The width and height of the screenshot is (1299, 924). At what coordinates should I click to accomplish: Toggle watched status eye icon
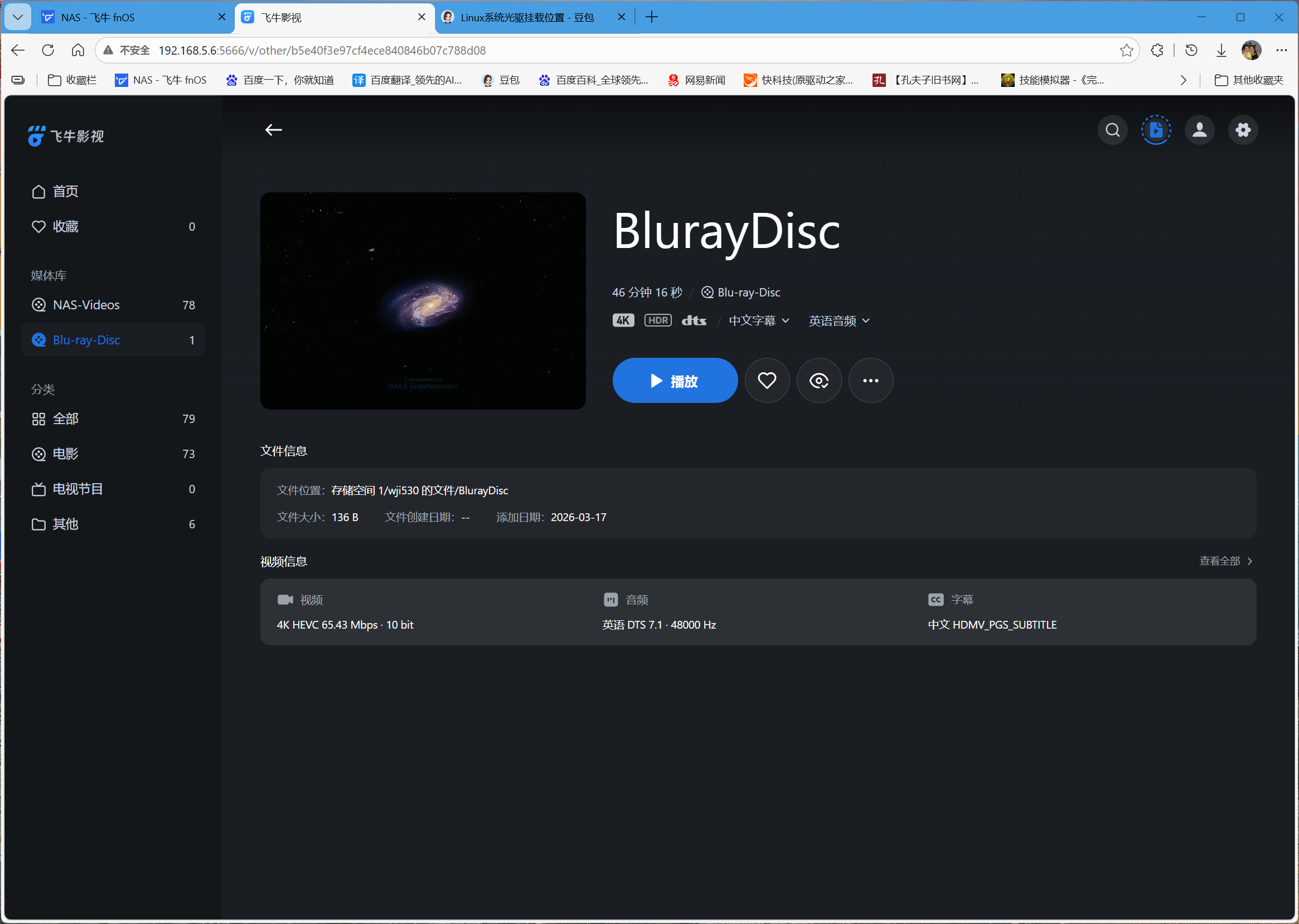pos(818,381)
